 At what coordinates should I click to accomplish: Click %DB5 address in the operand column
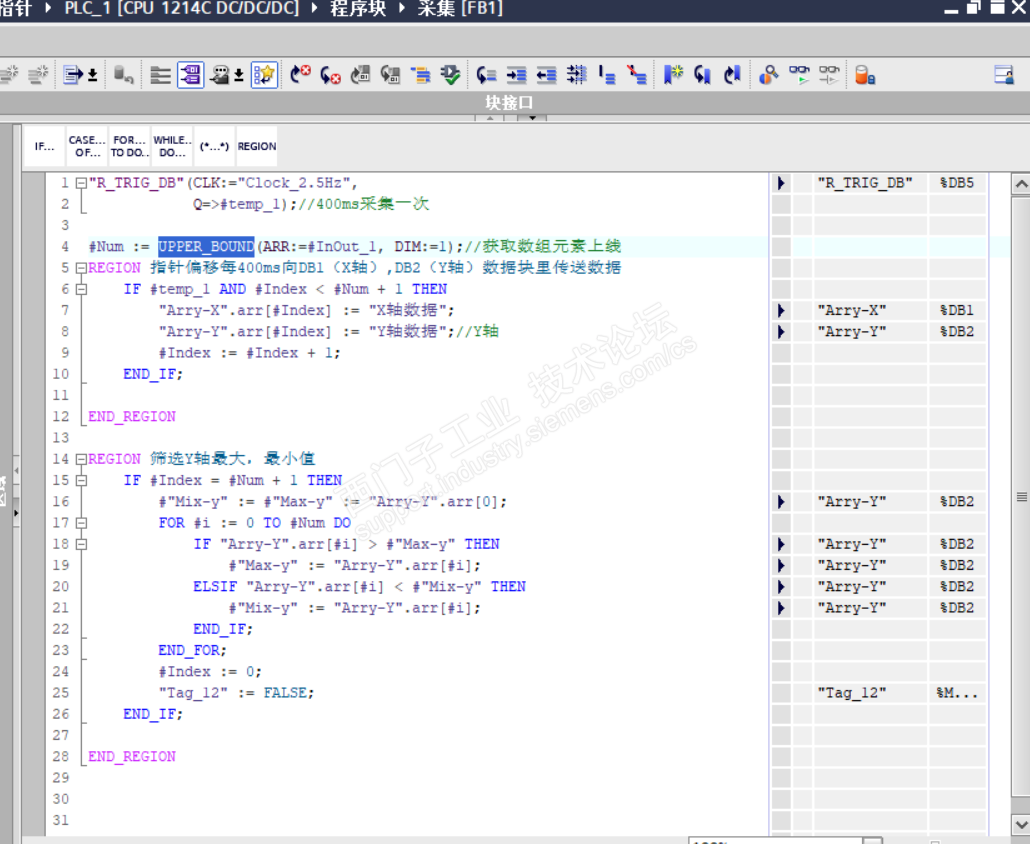tap(956, 183)
